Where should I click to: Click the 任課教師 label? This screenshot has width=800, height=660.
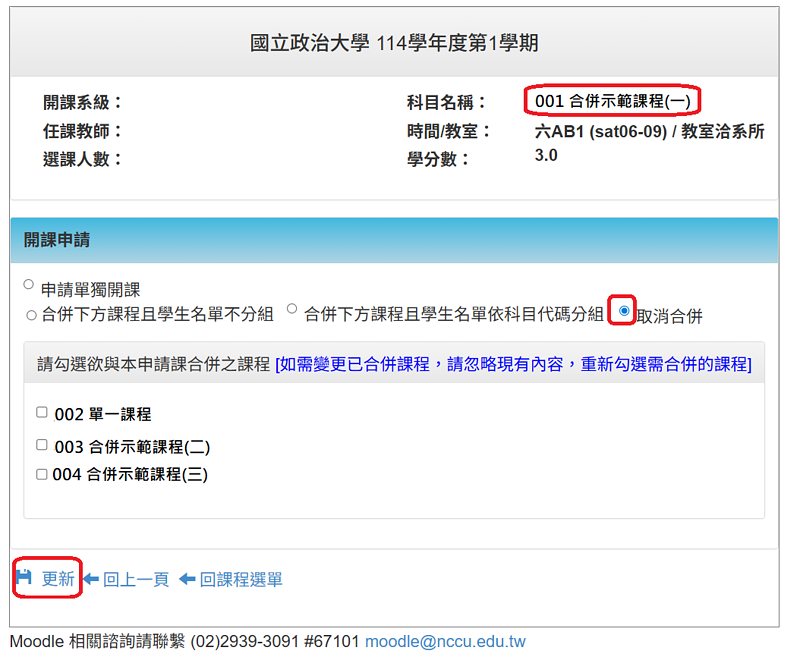point(82,132)
